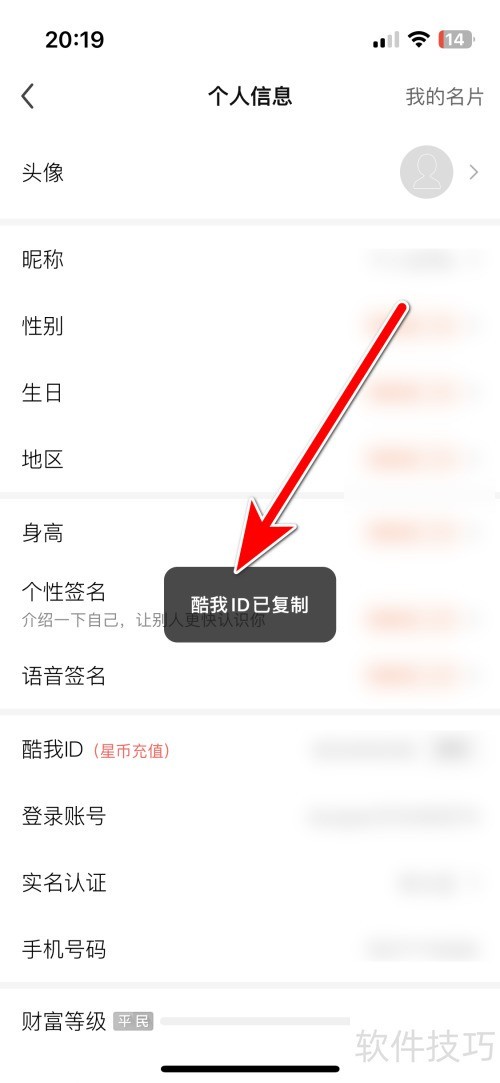
Task: Edit the 身高 row
Action: (250, 533)
